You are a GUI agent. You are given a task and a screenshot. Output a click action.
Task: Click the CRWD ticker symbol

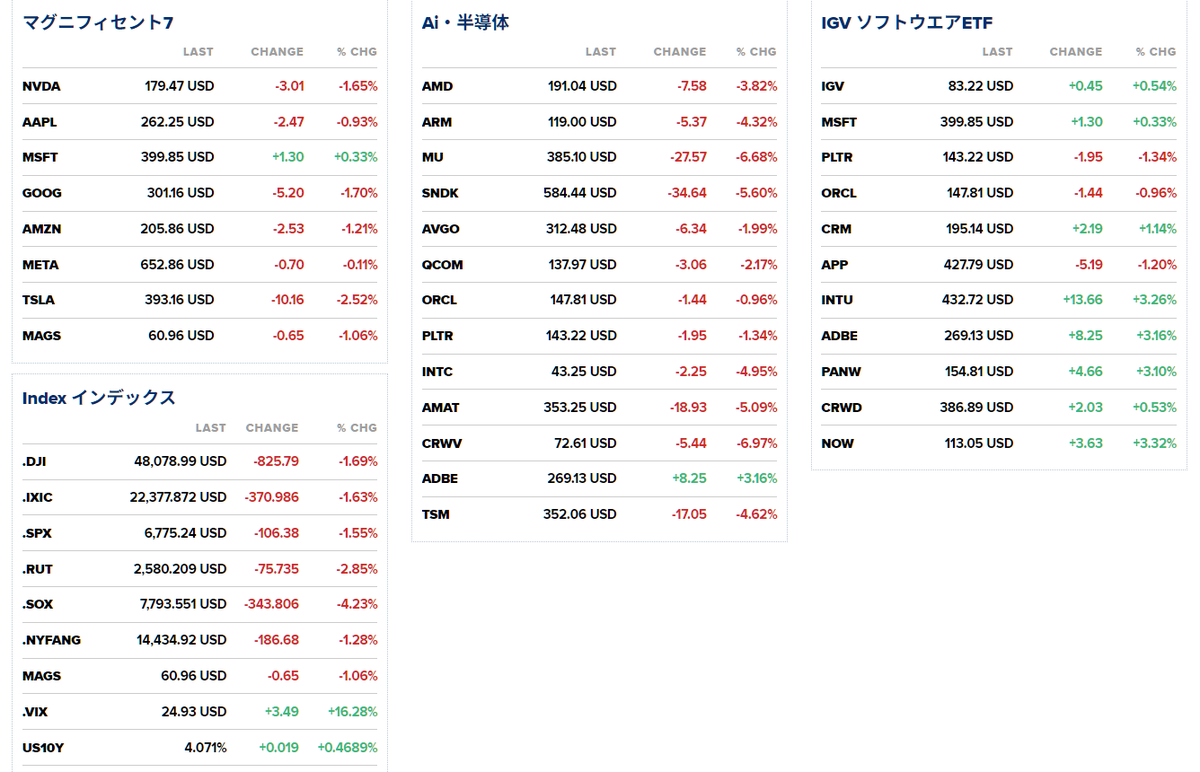click(x=841, y=408)
